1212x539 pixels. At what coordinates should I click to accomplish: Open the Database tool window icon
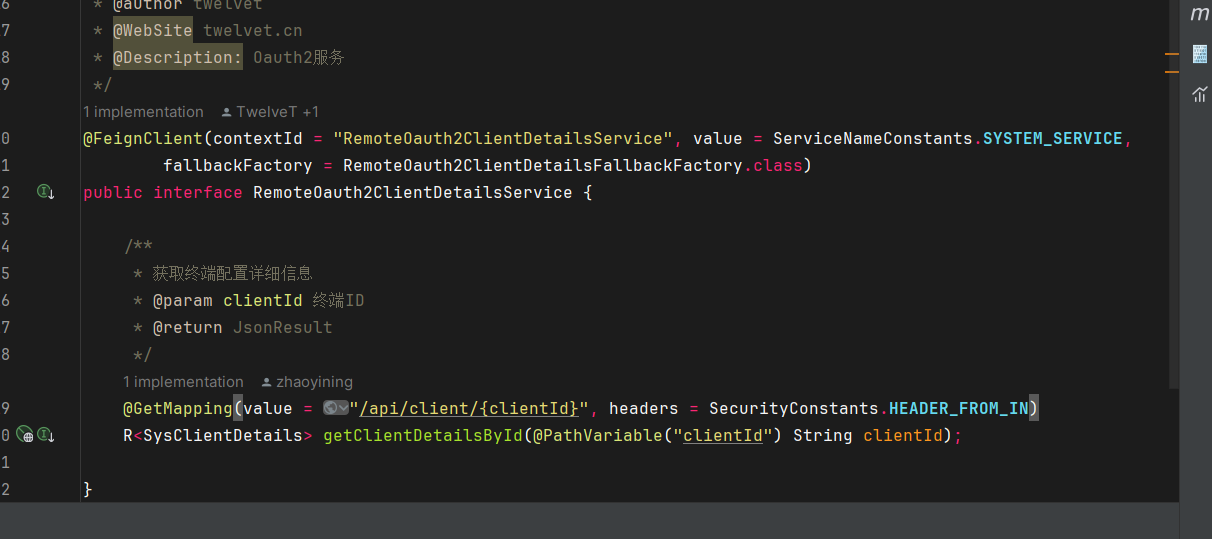(1199, 54)
